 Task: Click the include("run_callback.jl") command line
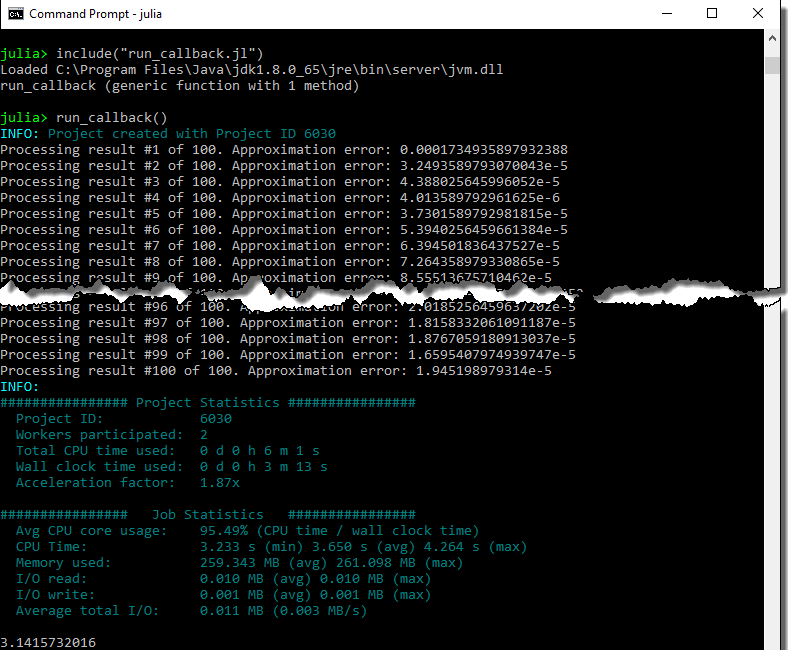point(160,53)
